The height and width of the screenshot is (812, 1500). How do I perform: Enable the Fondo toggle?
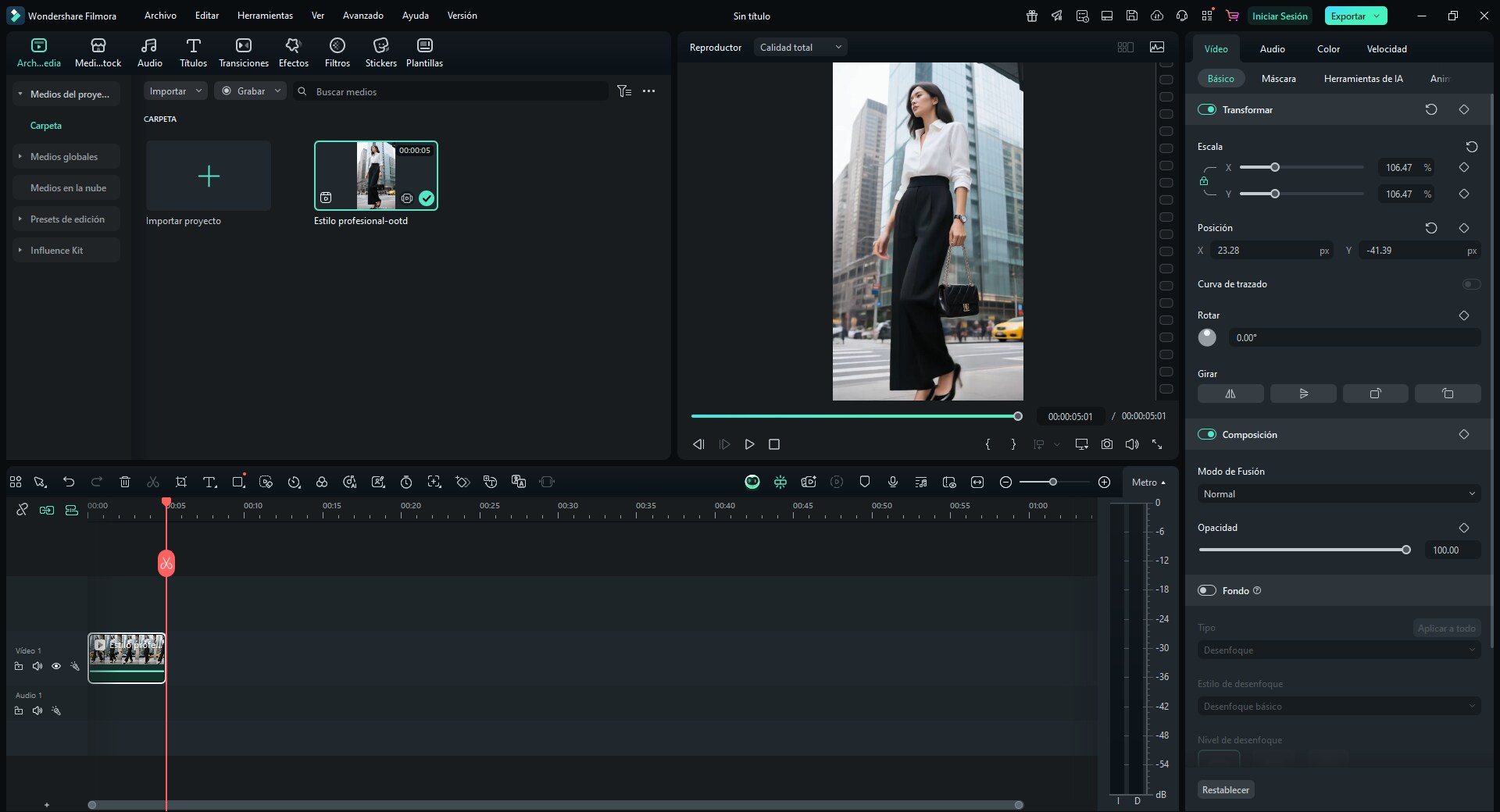[x=1207, y=591]
